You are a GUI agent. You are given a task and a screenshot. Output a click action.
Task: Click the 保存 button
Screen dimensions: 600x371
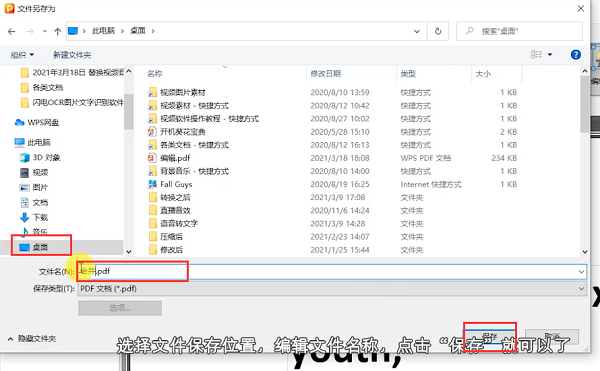click(490, 337)
